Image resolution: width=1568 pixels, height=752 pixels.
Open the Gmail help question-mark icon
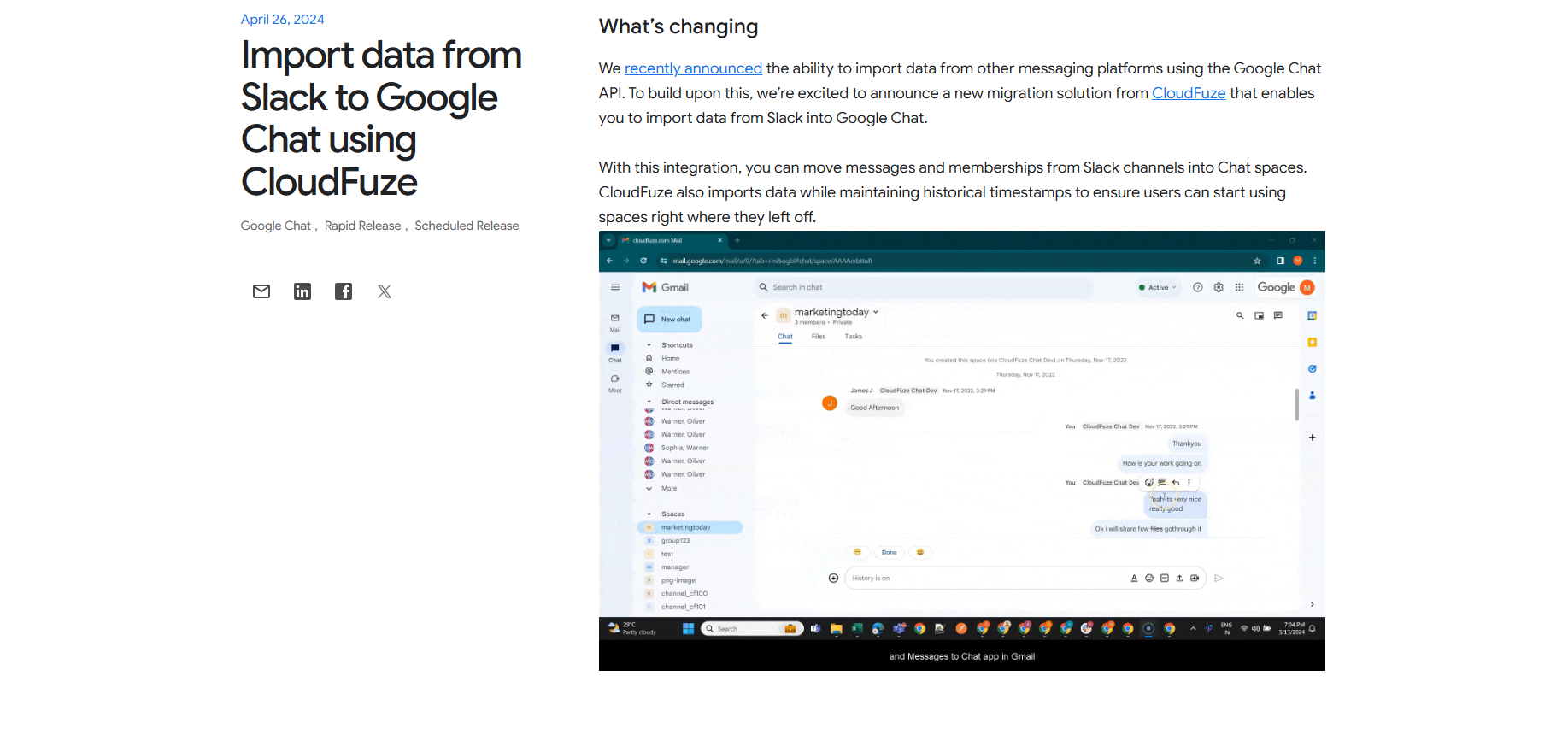coord(1198,287)
